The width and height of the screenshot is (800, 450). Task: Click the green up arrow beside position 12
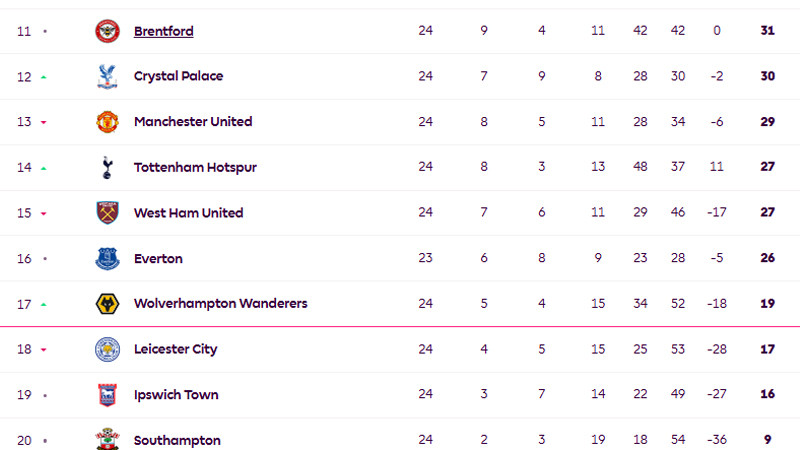coord(44,77)
